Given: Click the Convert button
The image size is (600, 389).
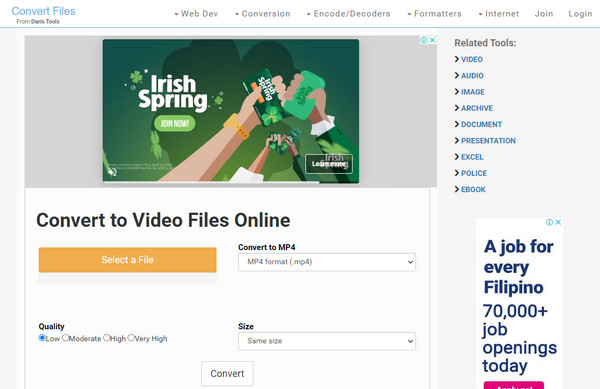Looking at the screenshot, I should [227, 373].
